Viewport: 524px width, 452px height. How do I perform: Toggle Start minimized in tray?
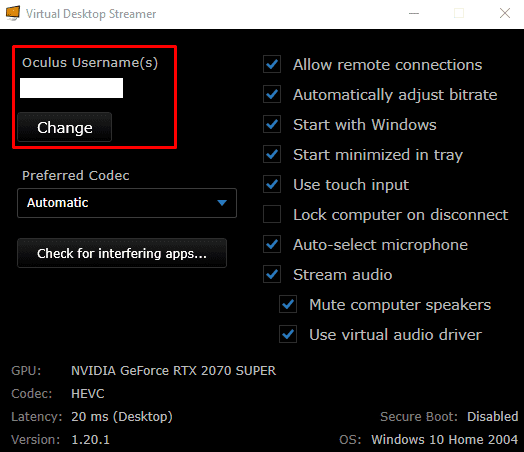pyautogui.click(x=272, y=154)
